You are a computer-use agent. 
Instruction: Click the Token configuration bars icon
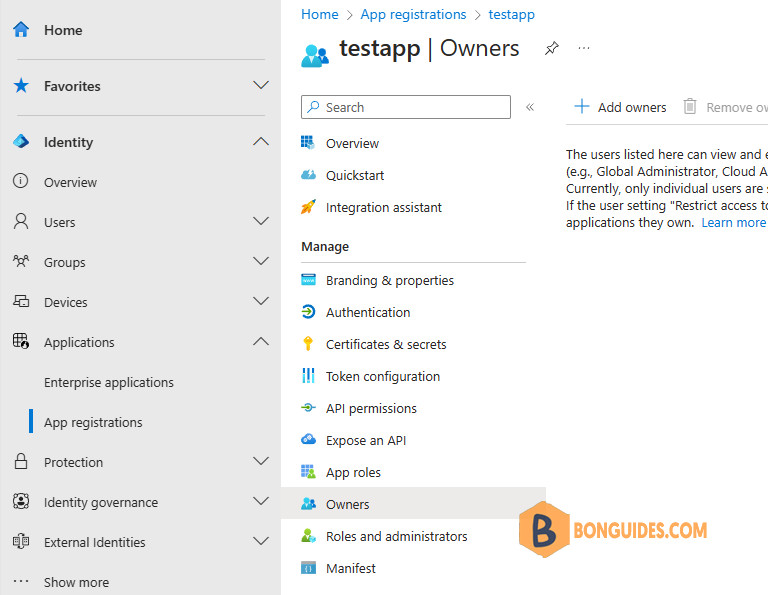(x=308, y=376)
